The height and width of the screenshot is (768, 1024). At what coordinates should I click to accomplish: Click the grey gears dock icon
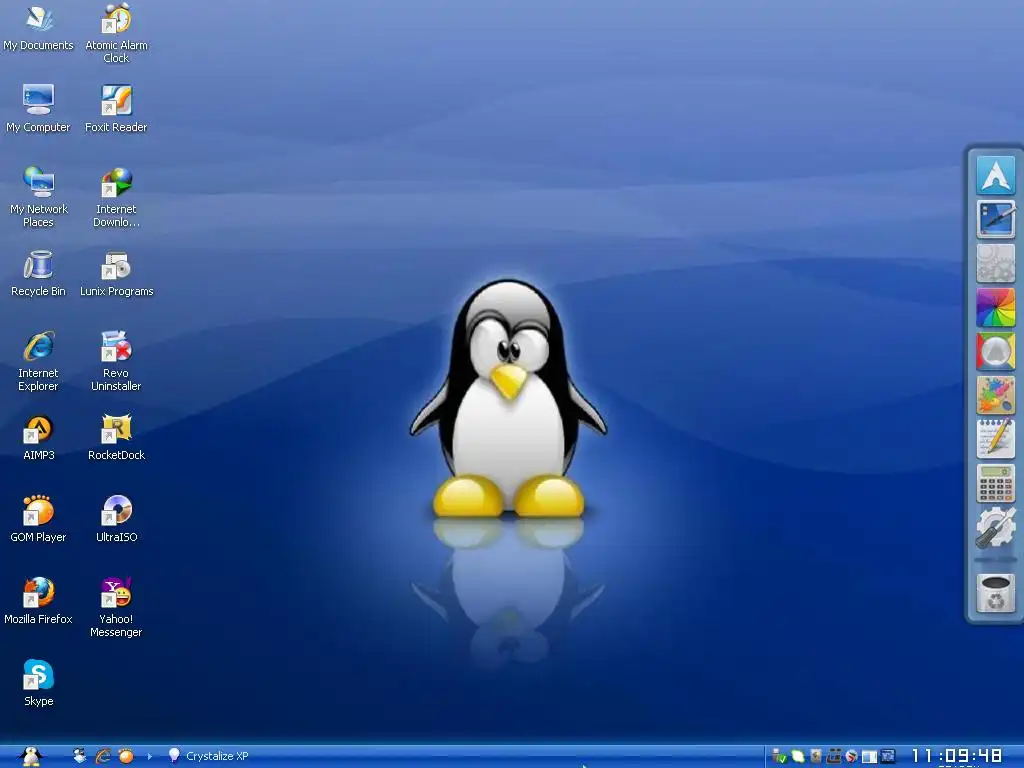coord(995,263)
